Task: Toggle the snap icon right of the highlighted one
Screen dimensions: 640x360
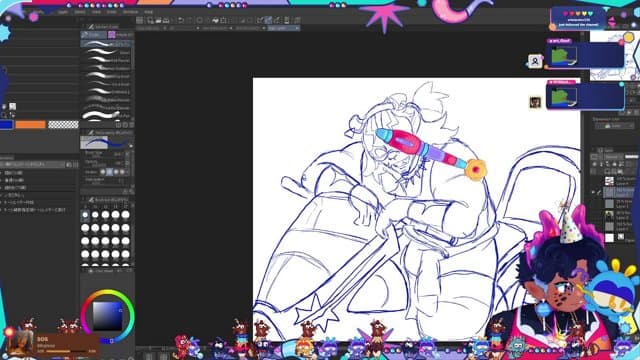Action: [x=277, y=20]
